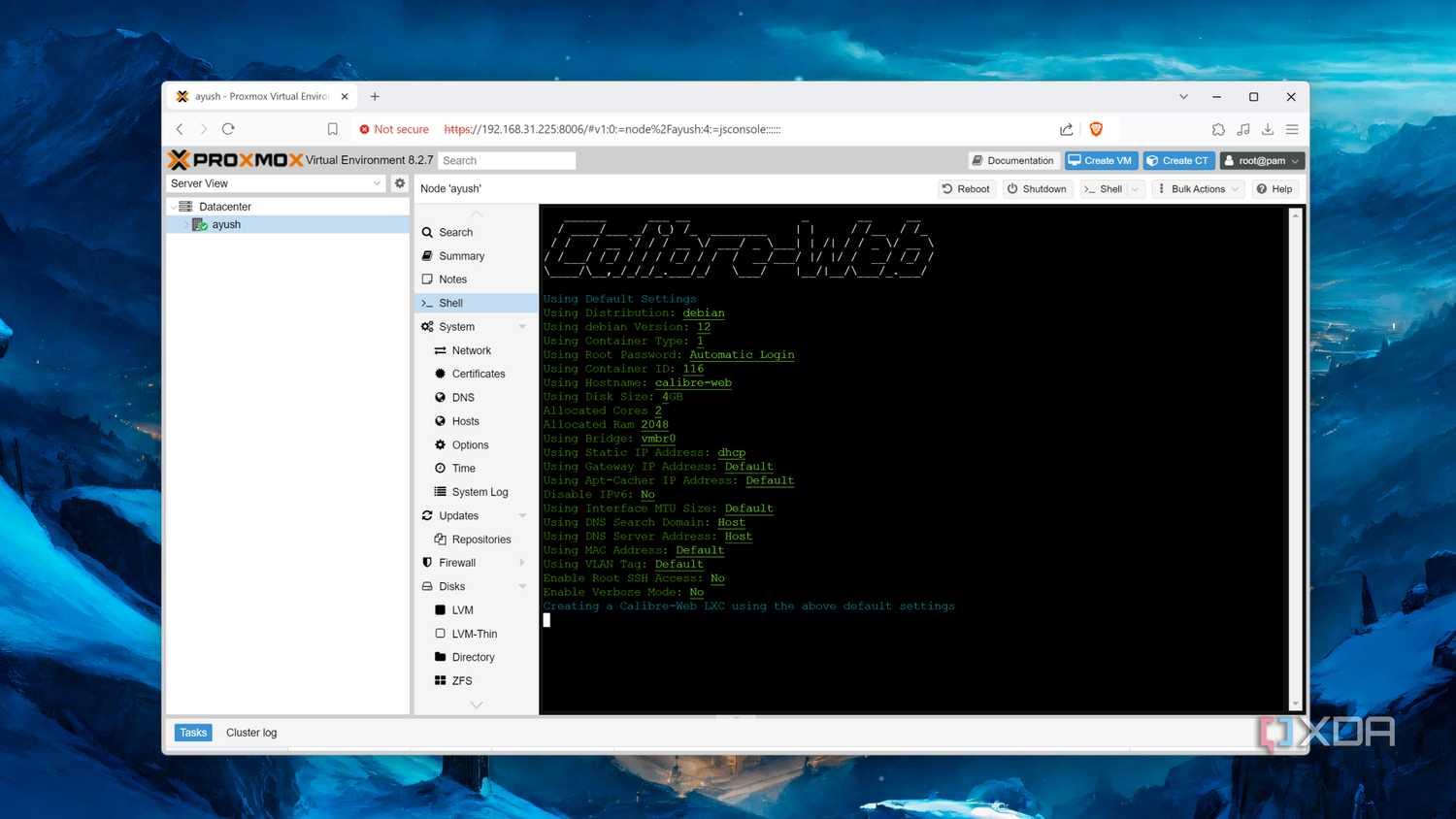Viewport: 1456px width, 819px height.
Task: Click the Proxmox logo
Action: point(235,160)
